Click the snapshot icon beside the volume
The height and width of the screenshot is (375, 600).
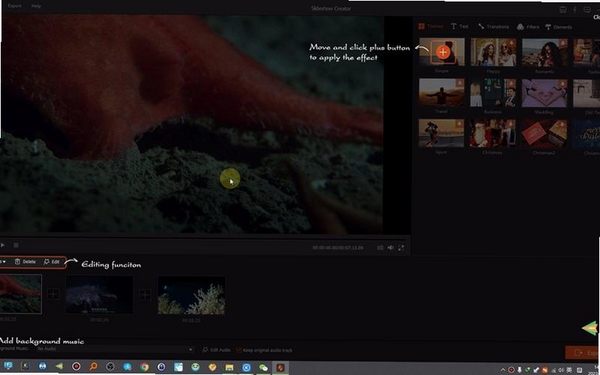pyautogui.click(x=380, y=248)
